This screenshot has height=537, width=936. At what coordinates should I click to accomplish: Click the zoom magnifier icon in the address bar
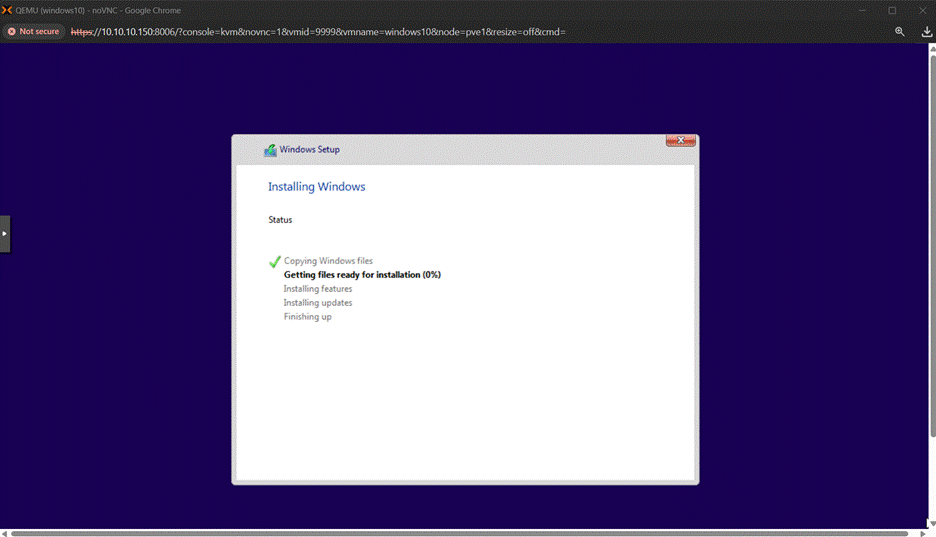tap(900, 32)
